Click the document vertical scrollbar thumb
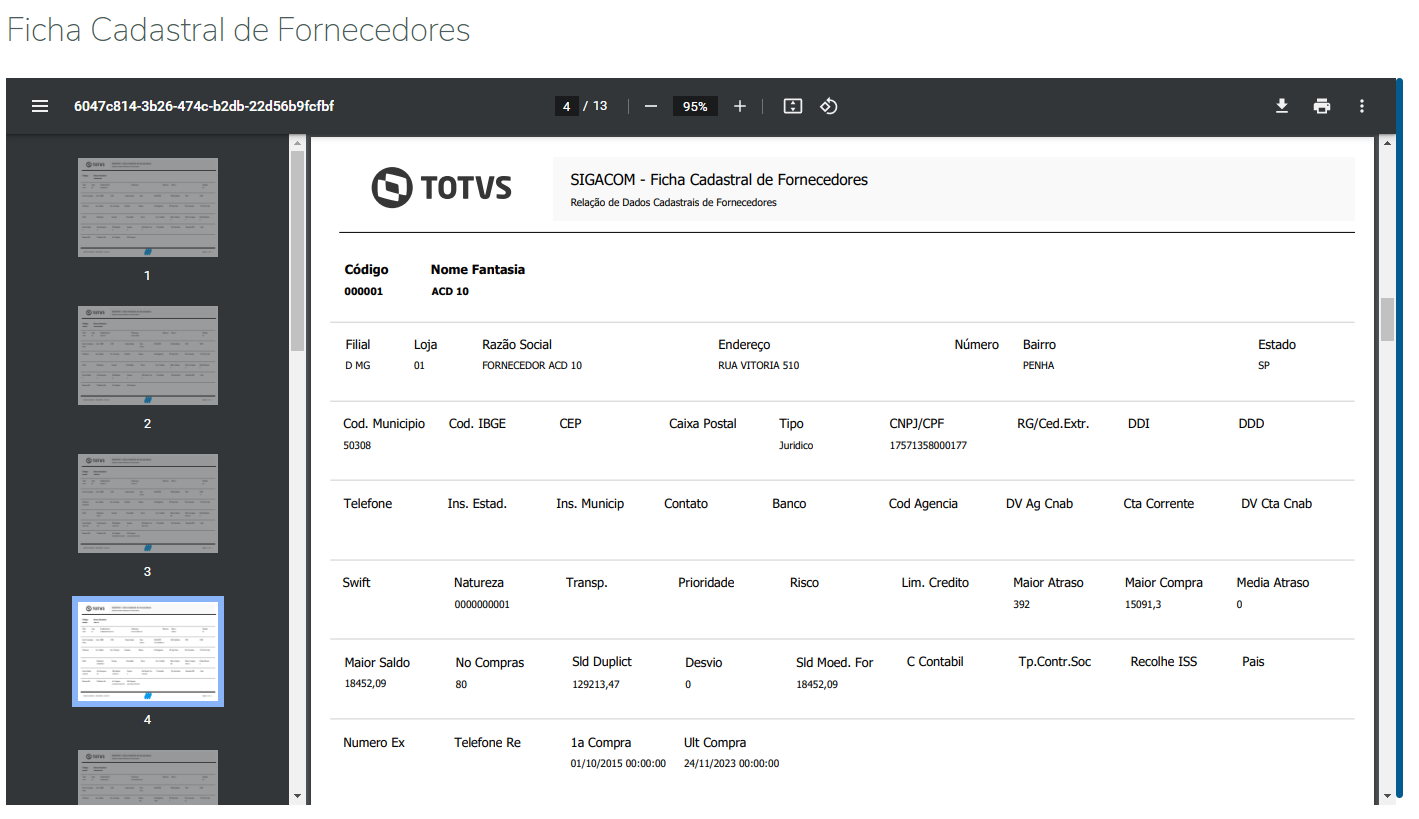 1387,319
